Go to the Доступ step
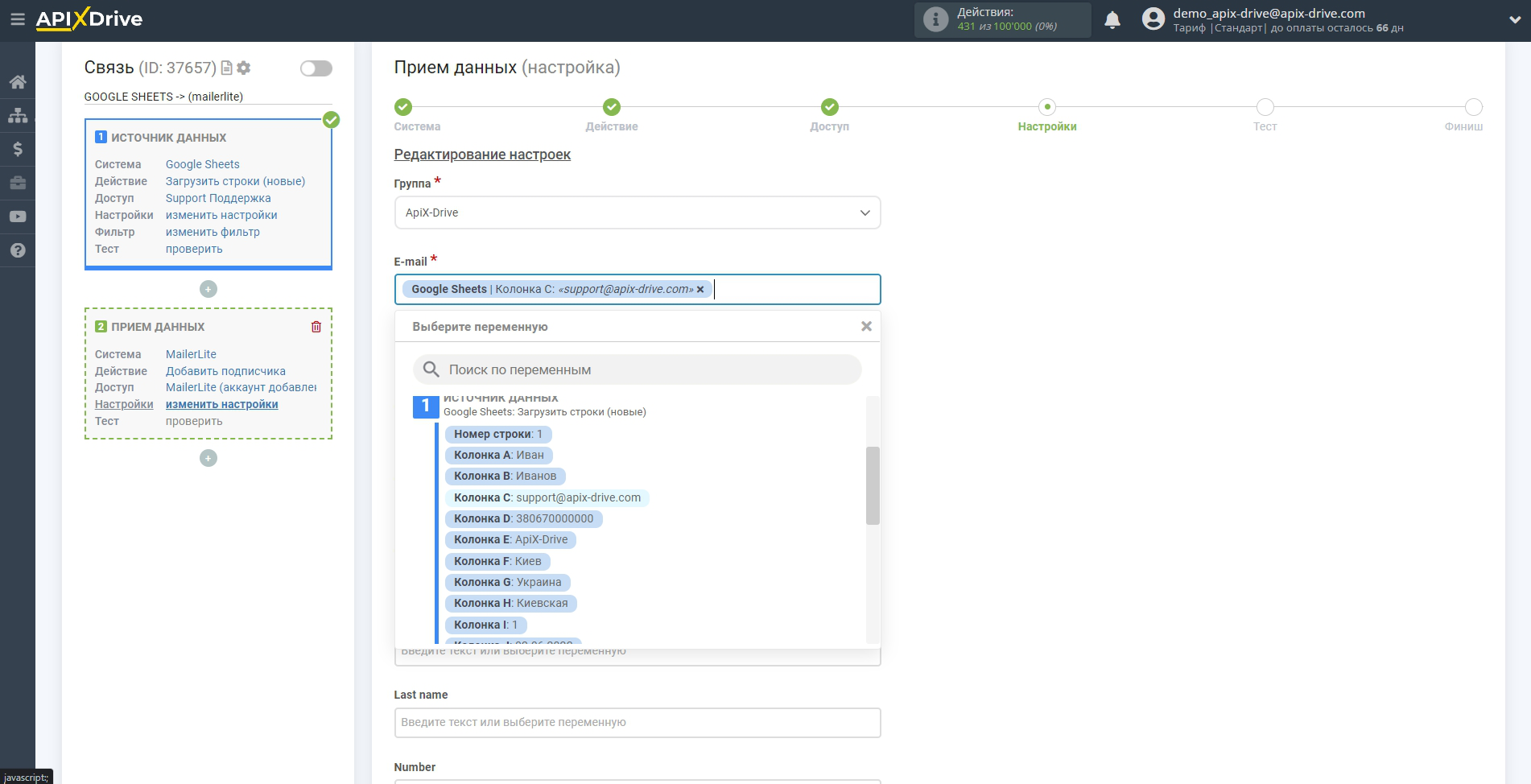1531x784 pixels. (x=830, y=107)
